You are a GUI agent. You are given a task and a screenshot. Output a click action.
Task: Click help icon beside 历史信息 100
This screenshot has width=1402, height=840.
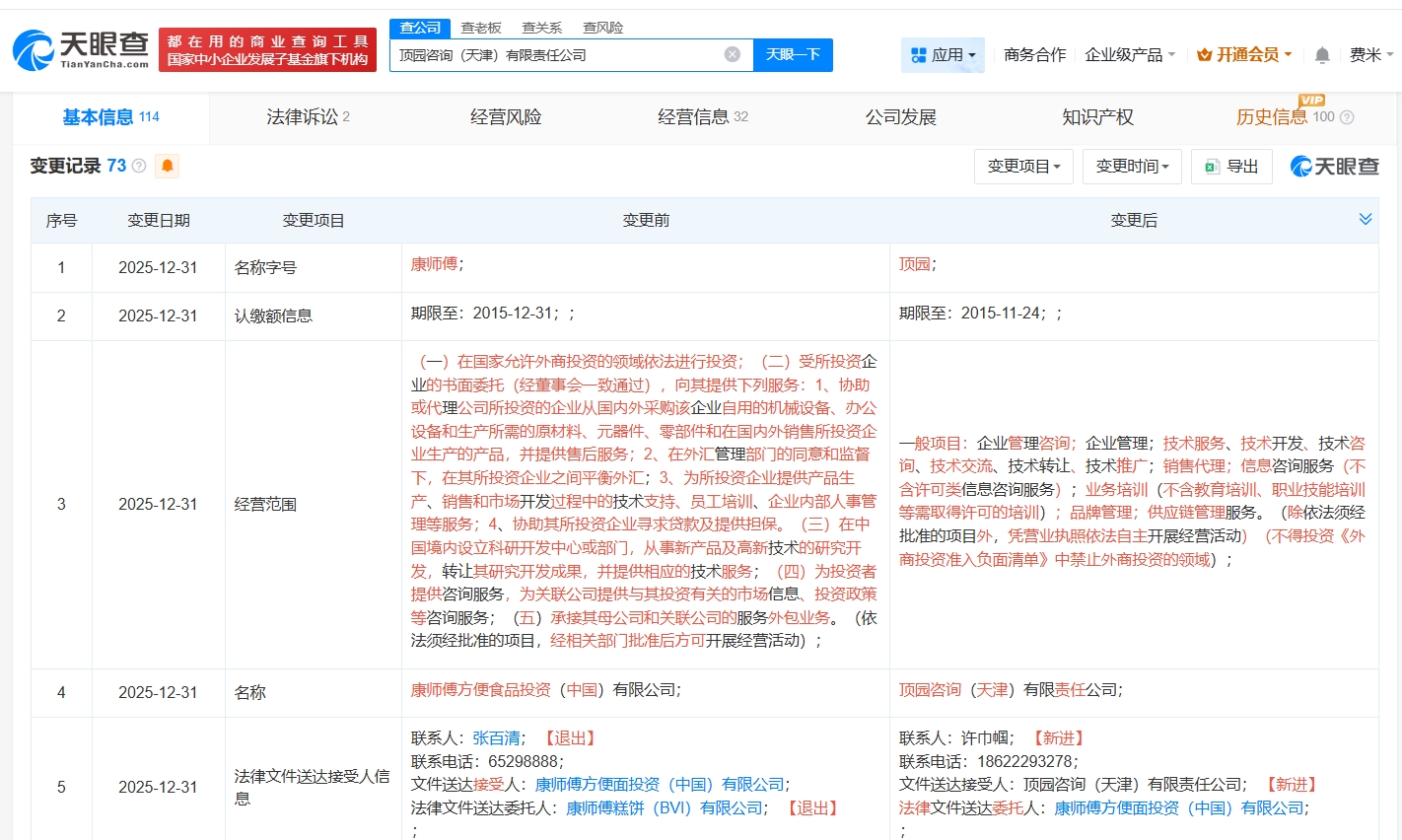pos(1347,117)
